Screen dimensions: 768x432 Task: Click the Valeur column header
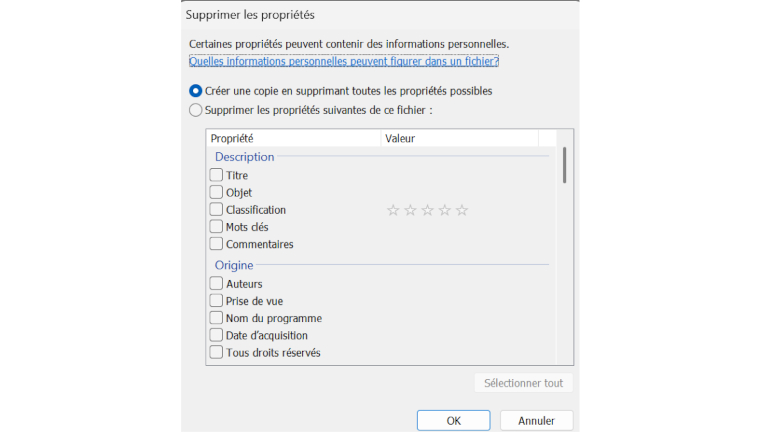[x=458, y=138]
